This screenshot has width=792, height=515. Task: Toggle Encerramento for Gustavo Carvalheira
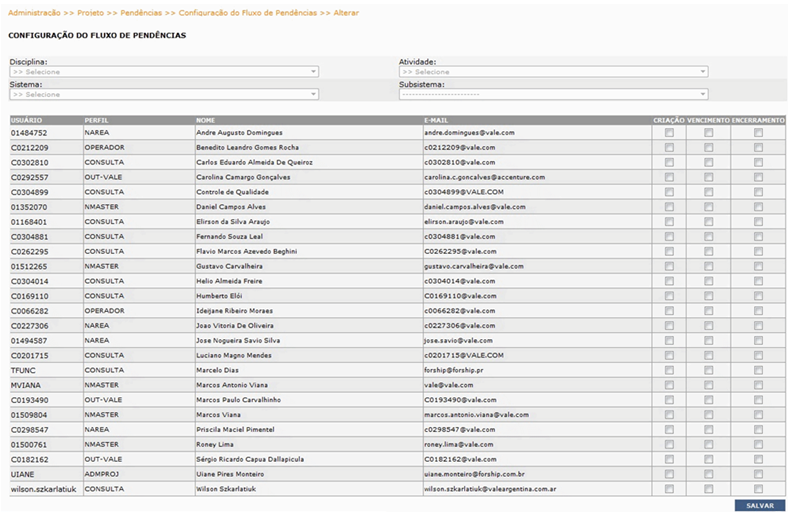(758, 266)
